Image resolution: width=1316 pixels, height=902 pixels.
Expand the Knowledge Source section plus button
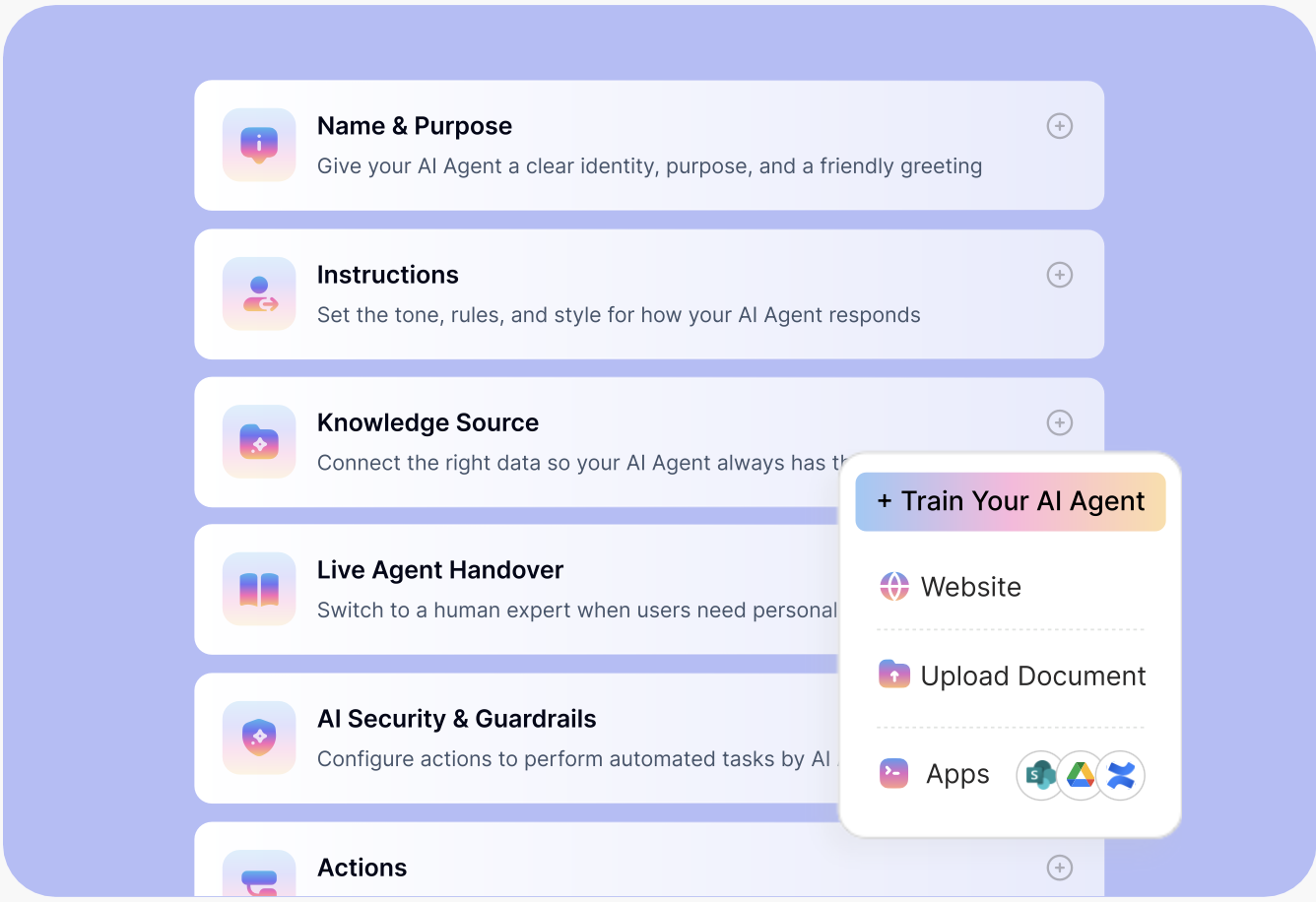pyautogui.click(x=1060, y=422)
